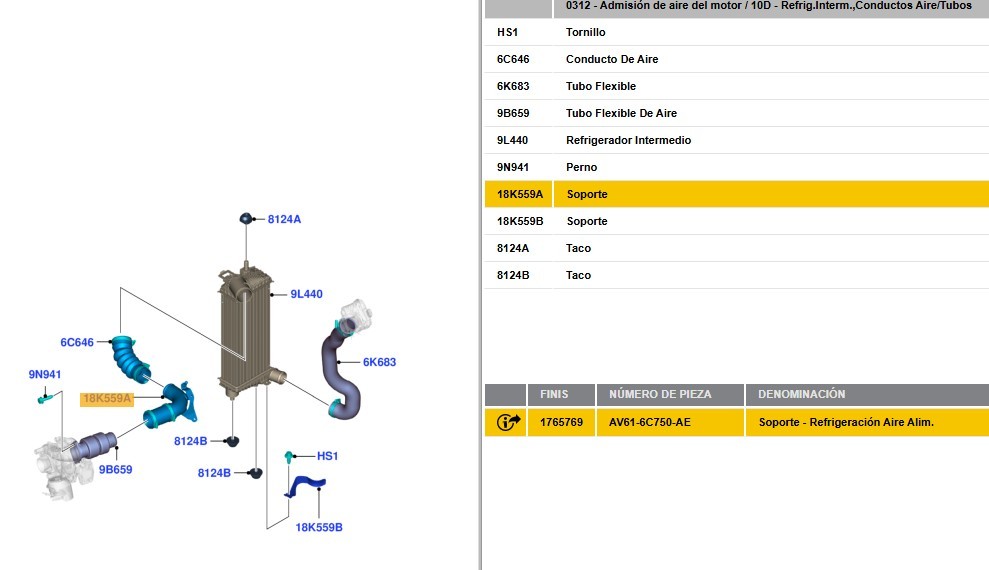Select the 9B659 flexible air tube part
Image resolution: width=989 pixels, height=570 pixels.
tap(93, 446)
